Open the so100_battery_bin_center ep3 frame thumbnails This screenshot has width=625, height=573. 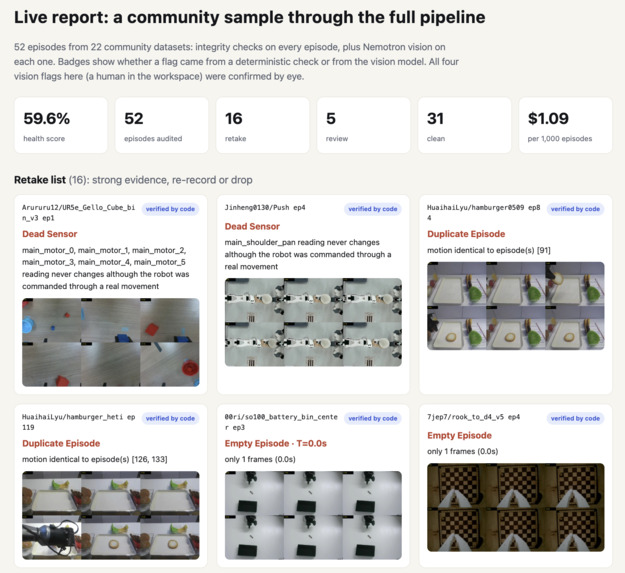coord(313,515)
